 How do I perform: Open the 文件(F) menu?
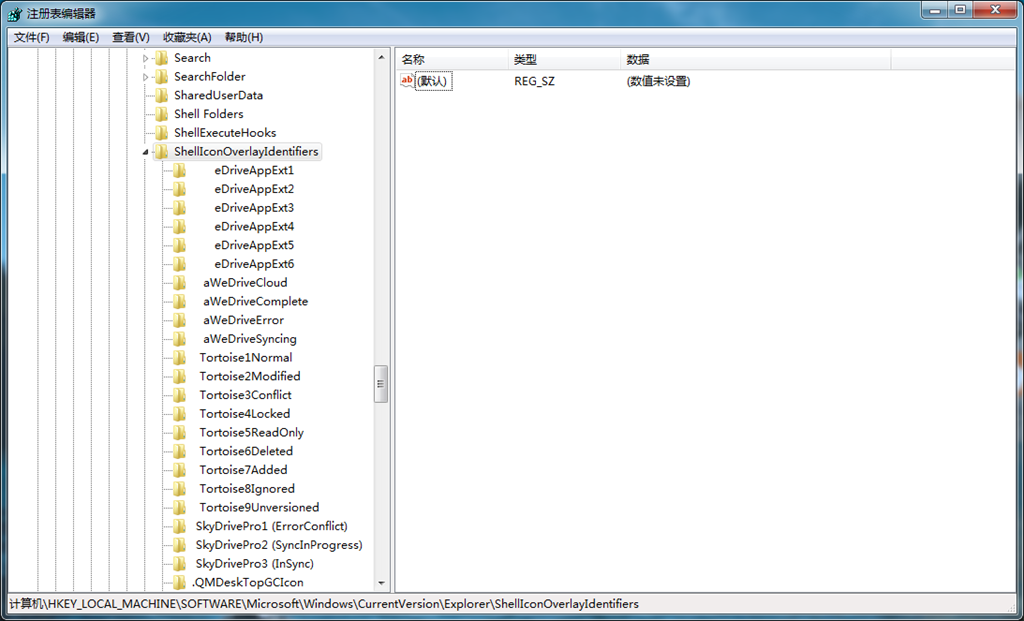pos(32,37)
